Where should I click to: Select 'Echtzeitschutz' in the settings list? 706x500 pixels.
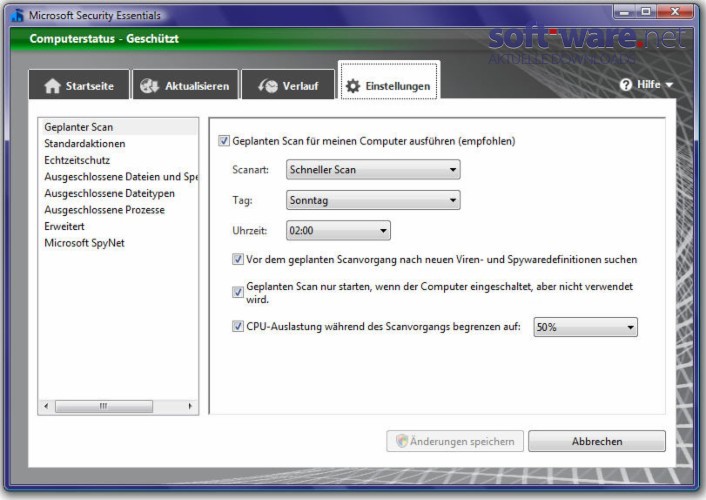[x=118, y=160]
